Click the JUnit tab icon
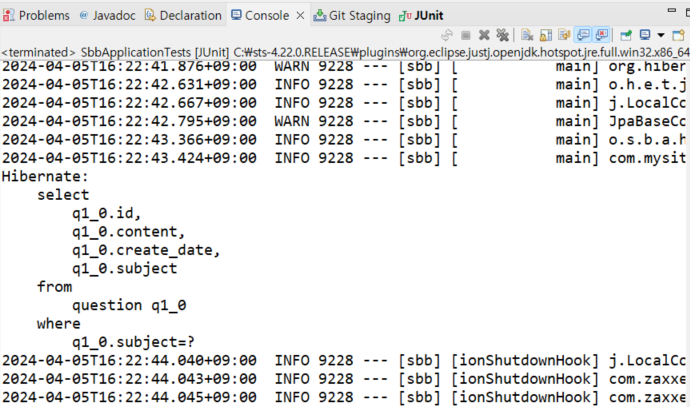 (405, 16)
